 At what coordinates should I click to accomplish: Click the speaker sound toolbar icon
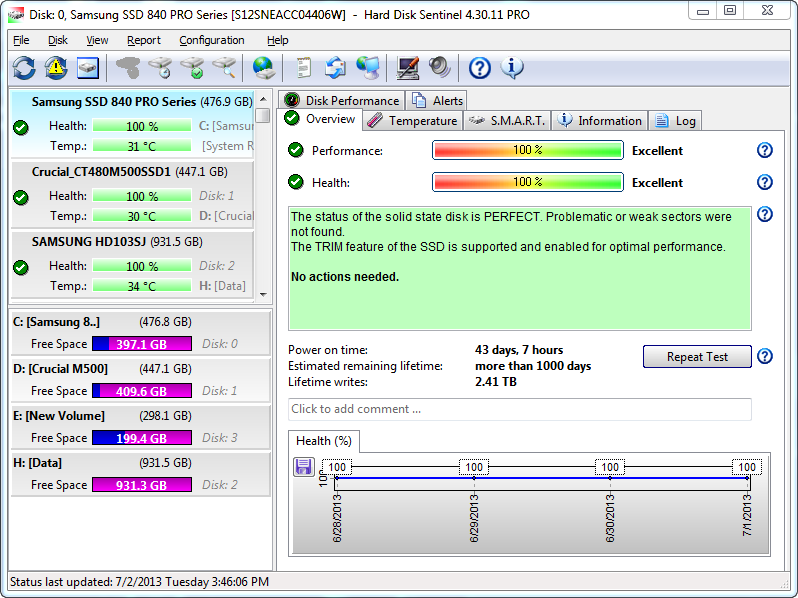pos(439,68)
